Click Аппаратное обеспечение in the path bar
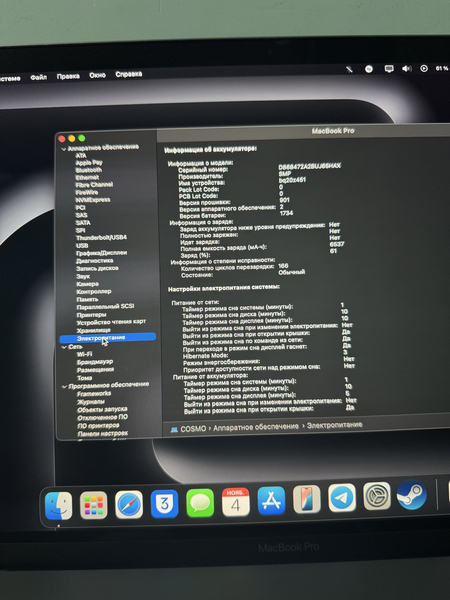450x600 pixels. pyautogui.click(x=256, y=427)
